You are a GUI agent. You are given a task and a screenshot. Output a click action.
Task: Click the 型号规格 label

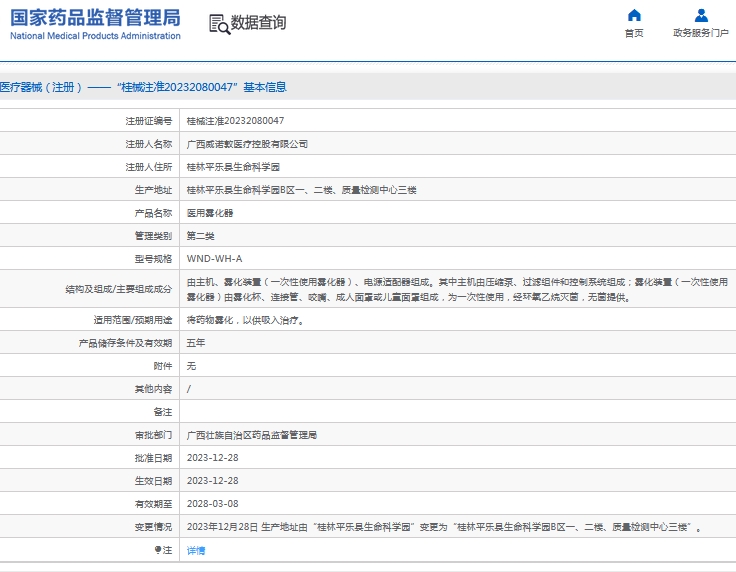coord(153,259)
